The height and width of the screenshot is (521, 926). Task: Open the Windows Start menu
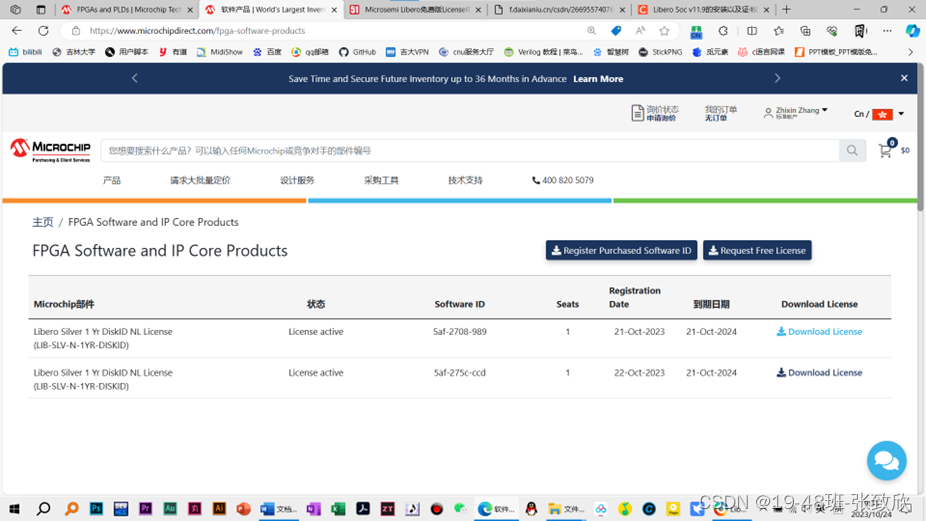tap(15, 509)
